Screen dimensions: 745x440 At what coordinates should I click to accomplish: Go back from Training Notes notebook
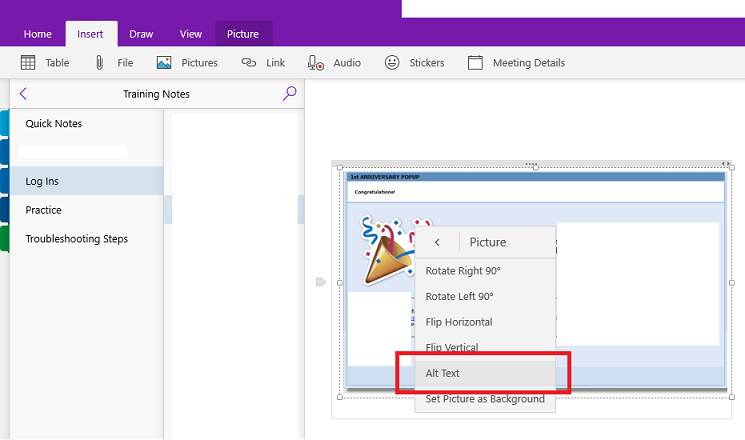point(23,94)
